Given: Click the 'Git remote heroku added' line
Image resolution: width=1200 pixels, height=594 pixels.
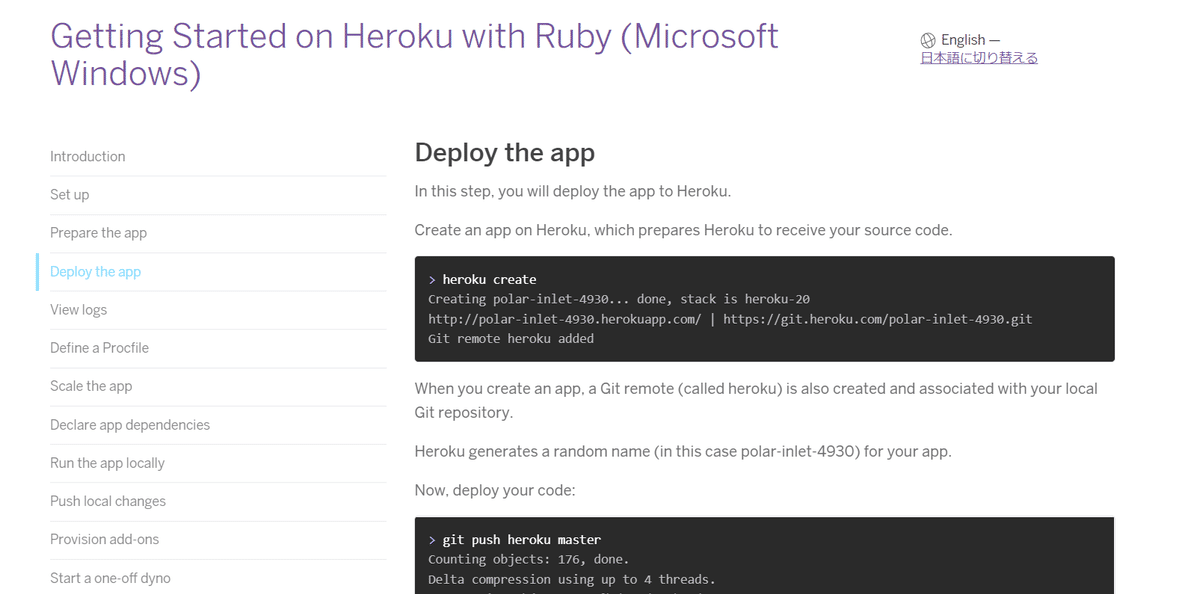Looking at the screenshot, I should (x=511, y=339).
